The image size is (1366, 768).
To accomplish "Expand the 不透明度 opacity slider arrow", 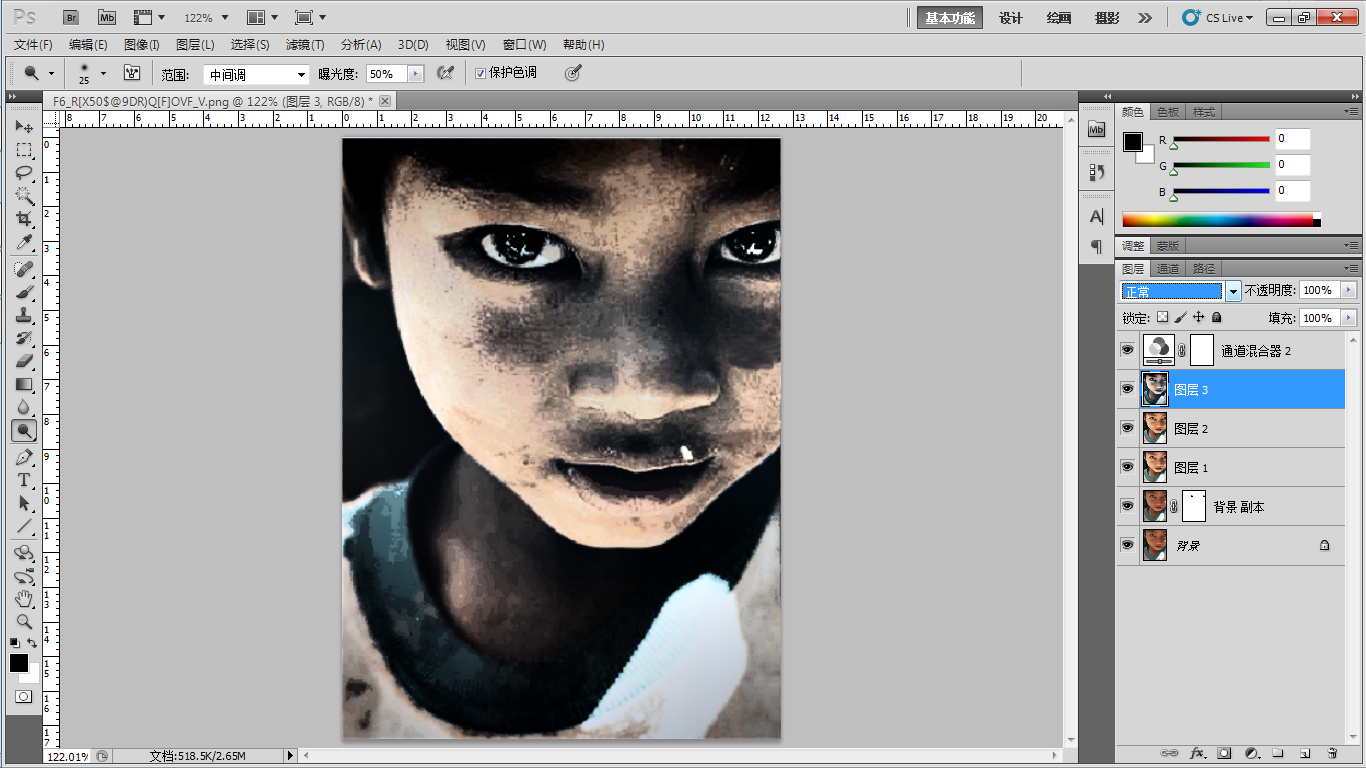I will (x=1348, y=290).
